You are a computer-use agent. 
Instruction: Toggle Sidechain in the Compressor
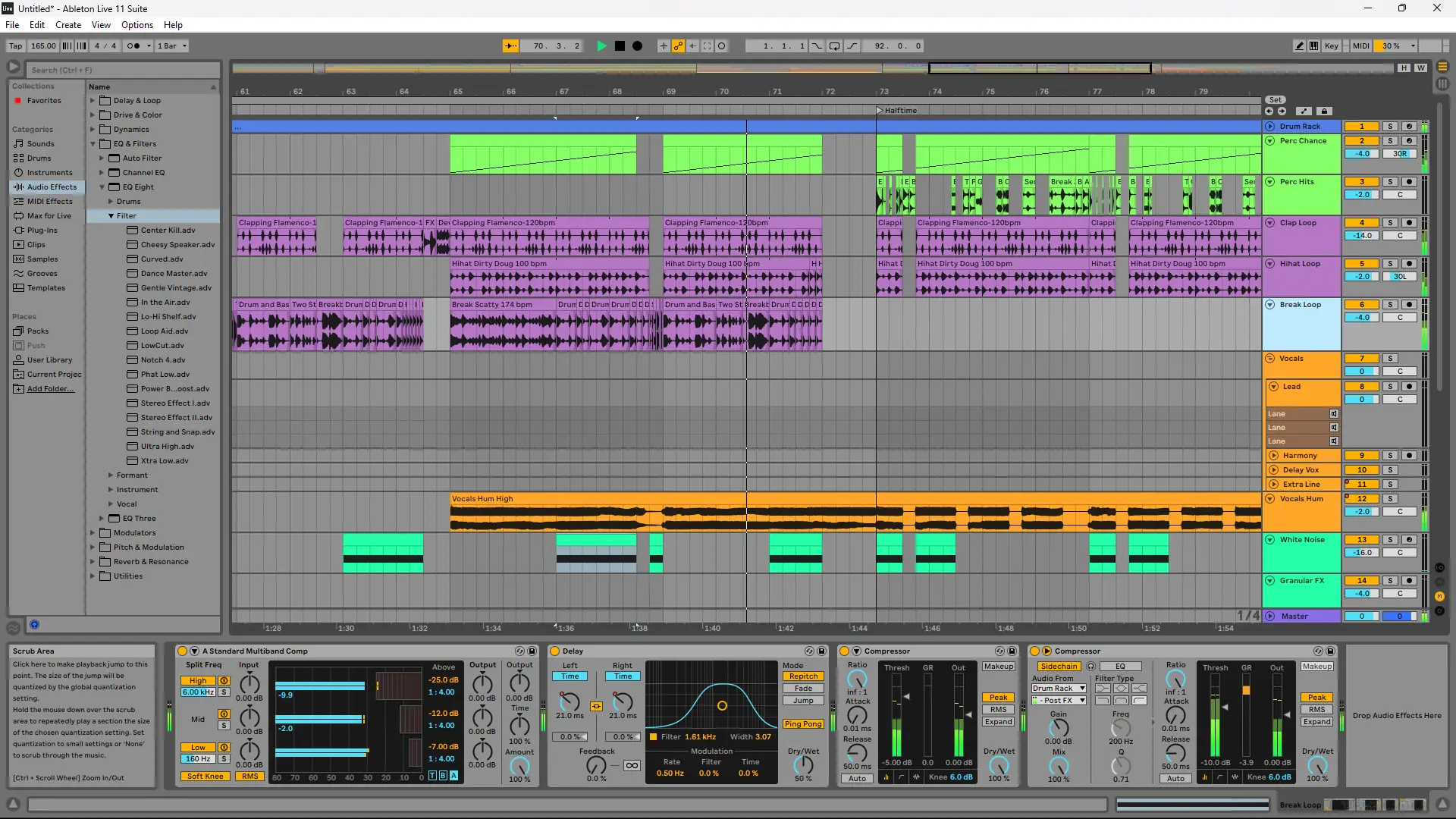coord(1059,667)
